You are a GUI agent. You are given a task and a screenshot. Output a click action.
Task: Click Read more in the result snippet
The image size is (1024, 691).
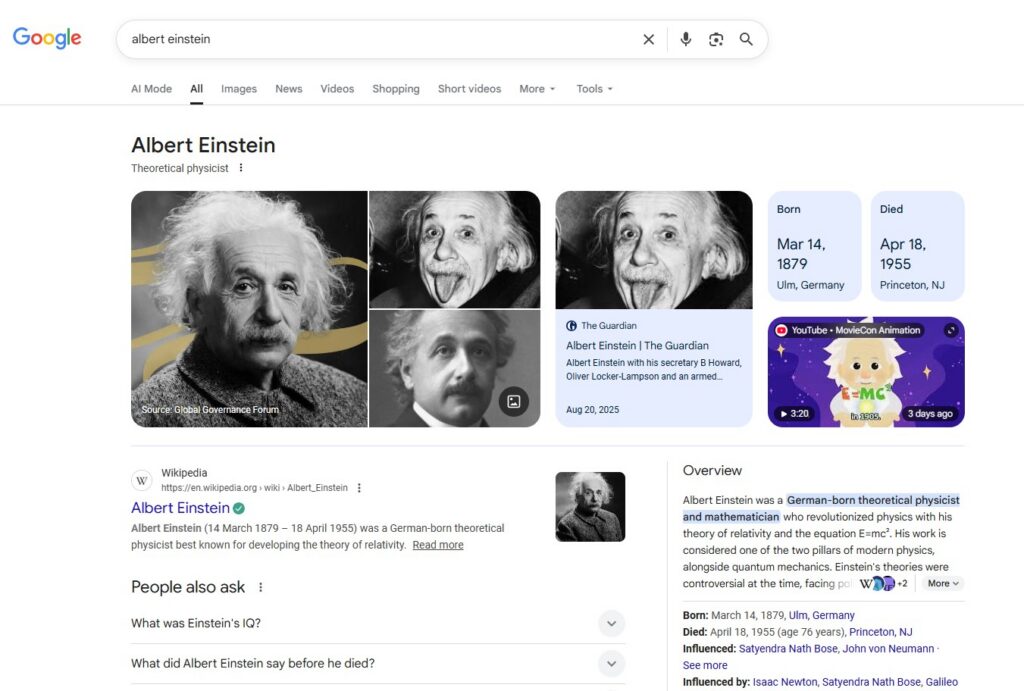point(438,545)
